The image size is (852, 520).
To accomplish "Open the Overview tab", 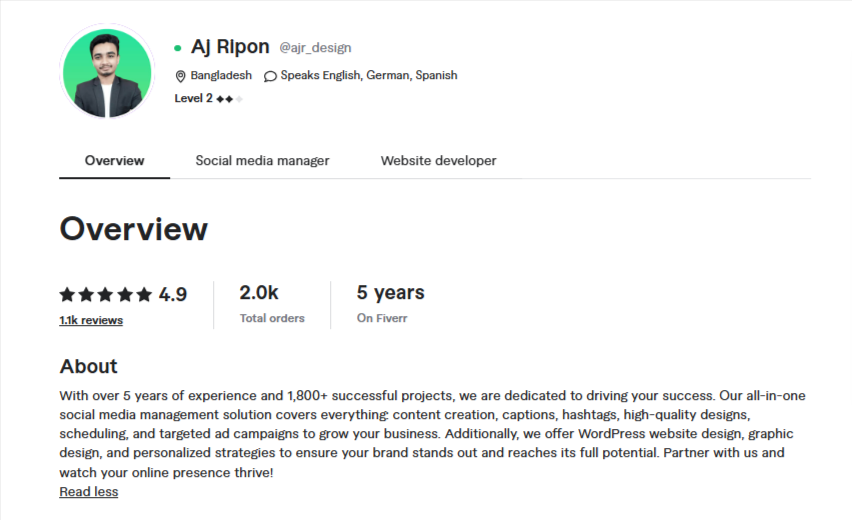I will point(114,160).
